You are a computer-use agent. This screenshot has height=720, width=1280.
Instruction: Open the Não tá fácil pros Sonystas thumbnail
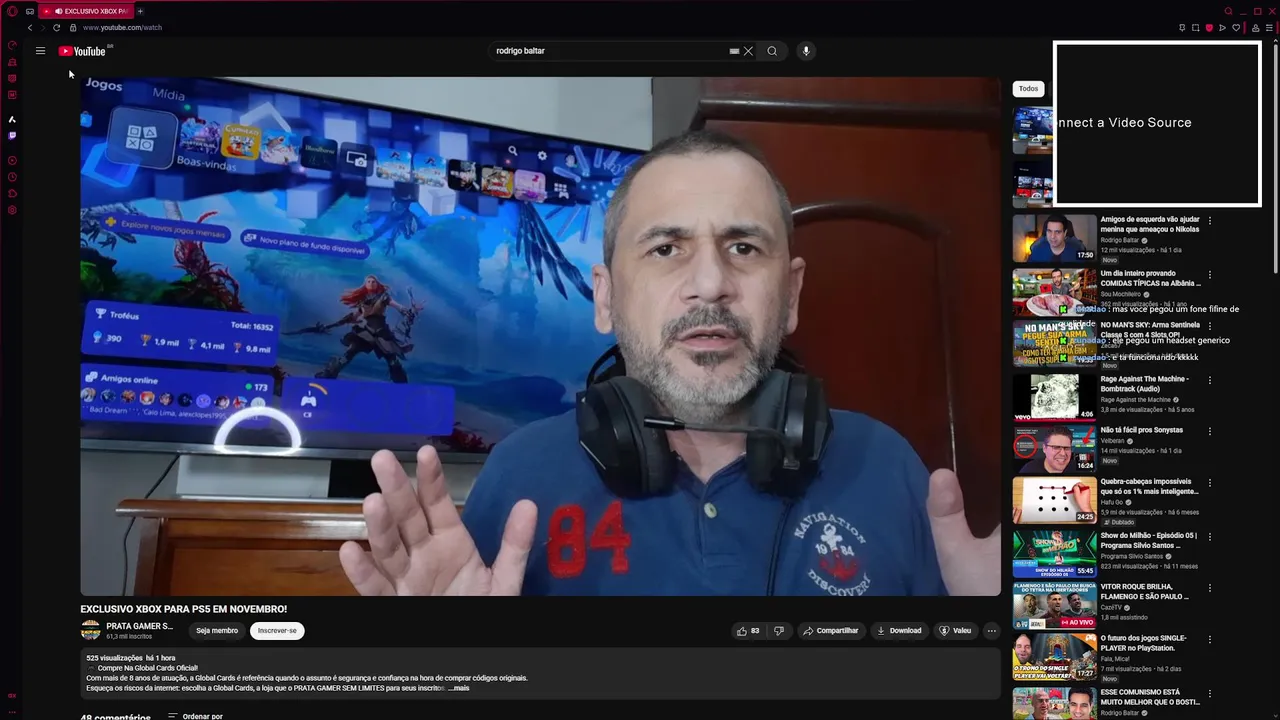point(1055,449)
